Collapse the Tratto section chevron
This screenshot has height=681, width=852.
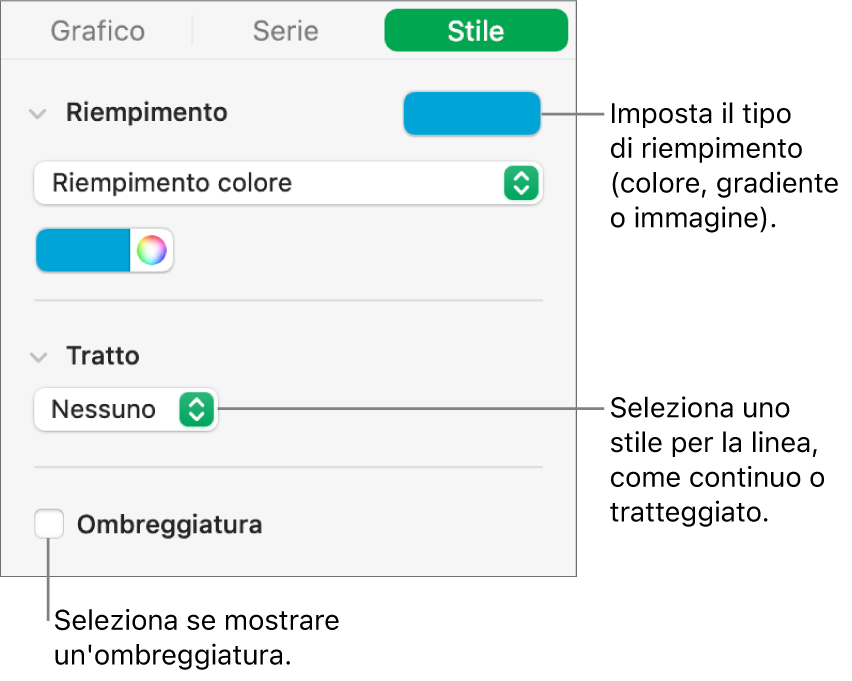pyautogui.click(x=38, y=356)
